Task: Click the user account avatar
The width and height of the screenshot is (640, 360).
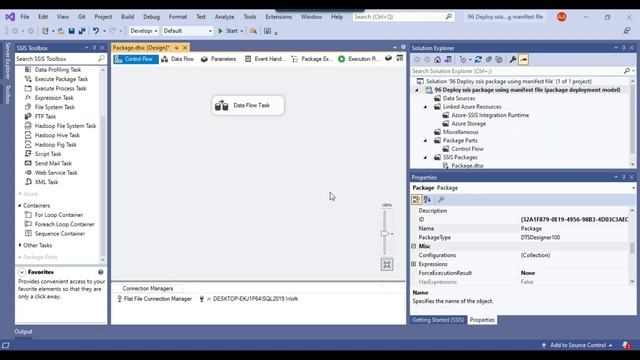Action: (562, 17)
